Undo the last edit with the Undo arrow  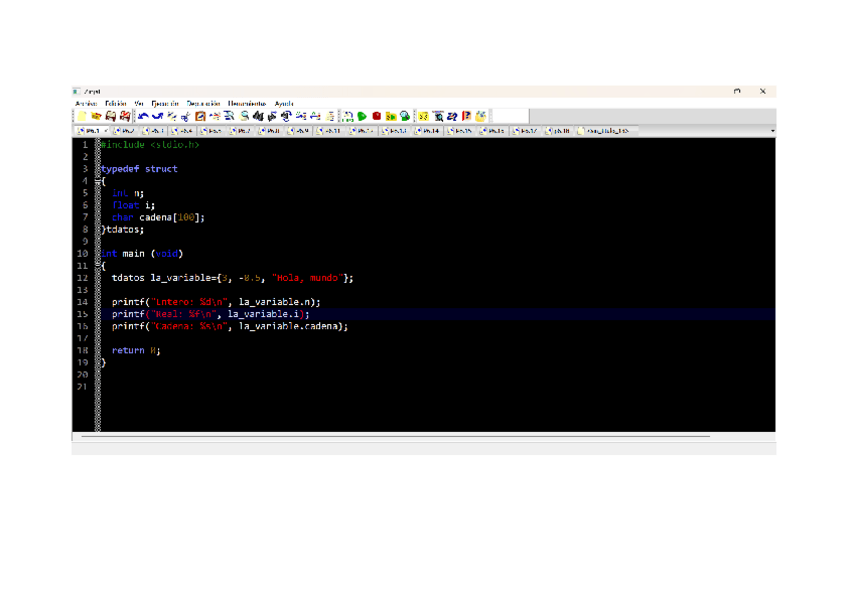click(x=143, y=117)
